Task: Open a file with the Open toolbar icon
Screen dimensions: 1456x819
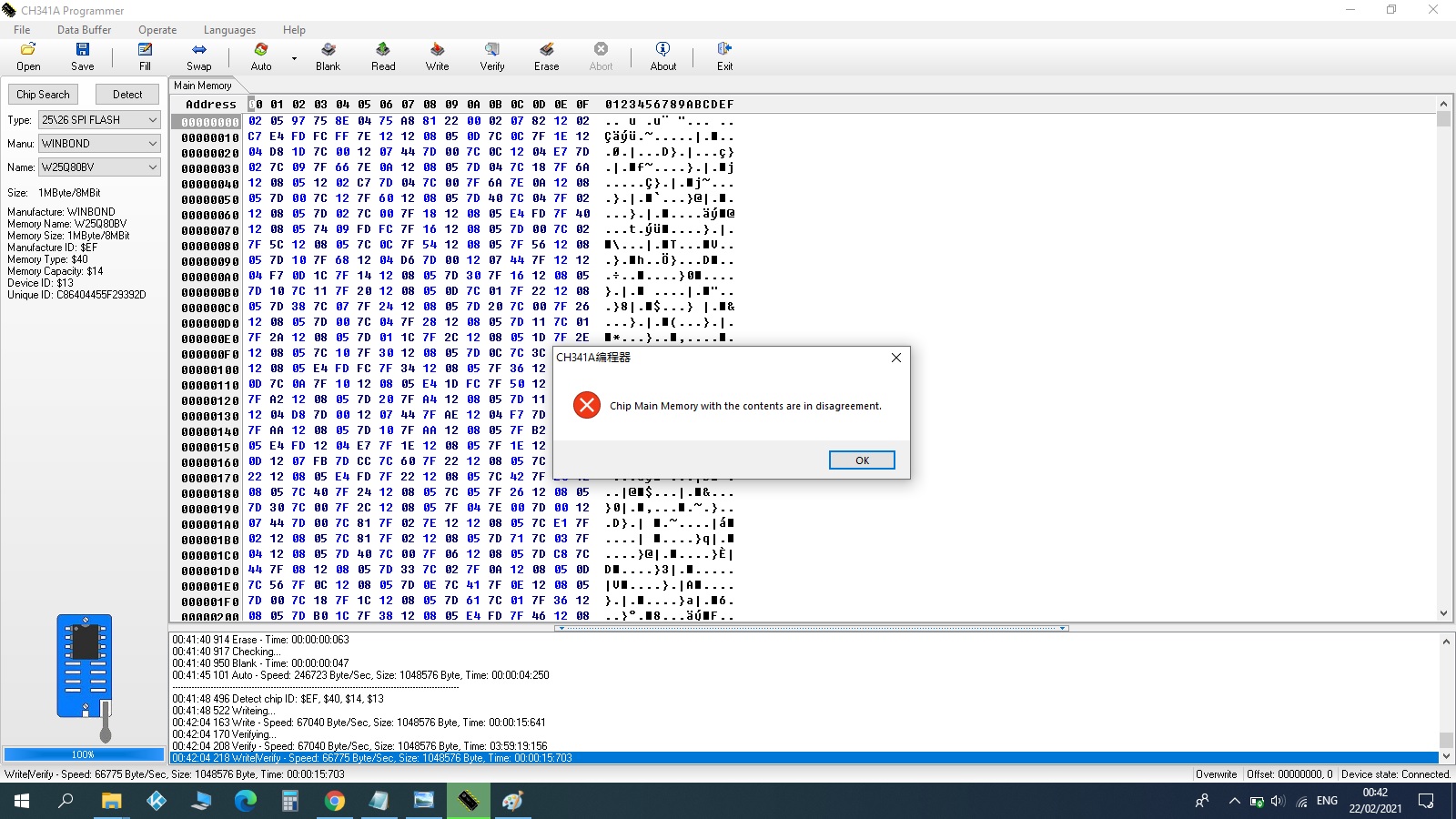Action: pos(28,56)
